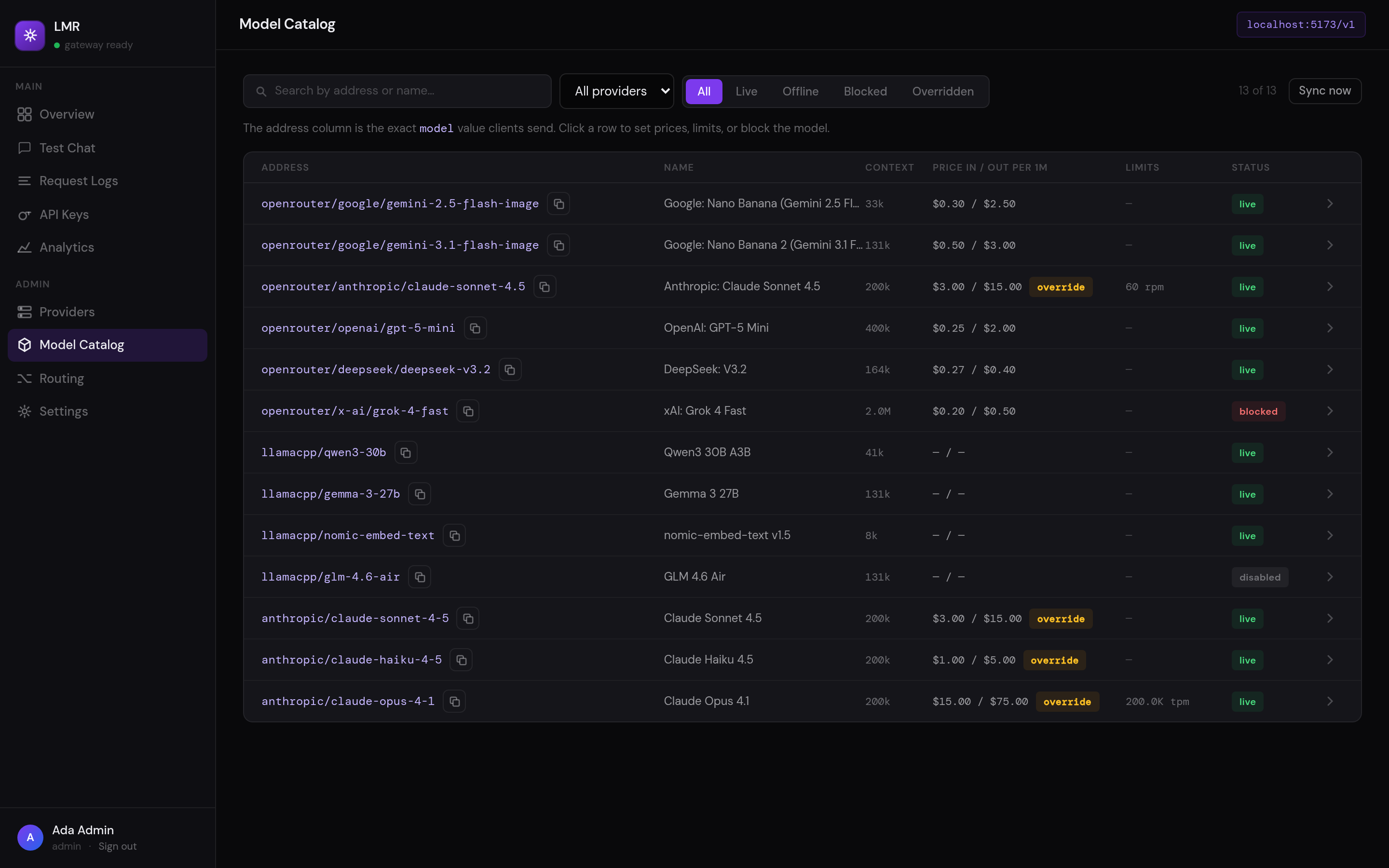
Task: Expand the DeepSeek V3.2 row chevron
Action: 1330,370
